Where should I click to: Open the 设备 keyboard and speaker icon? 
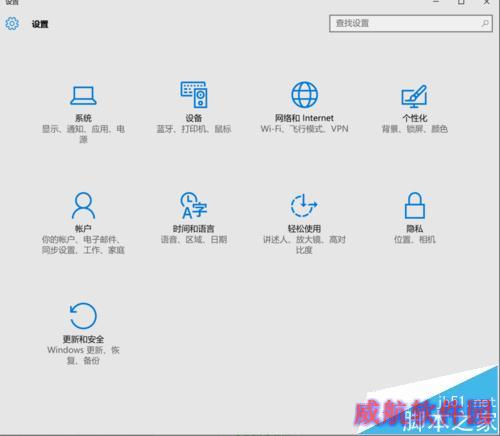point(194,95)
